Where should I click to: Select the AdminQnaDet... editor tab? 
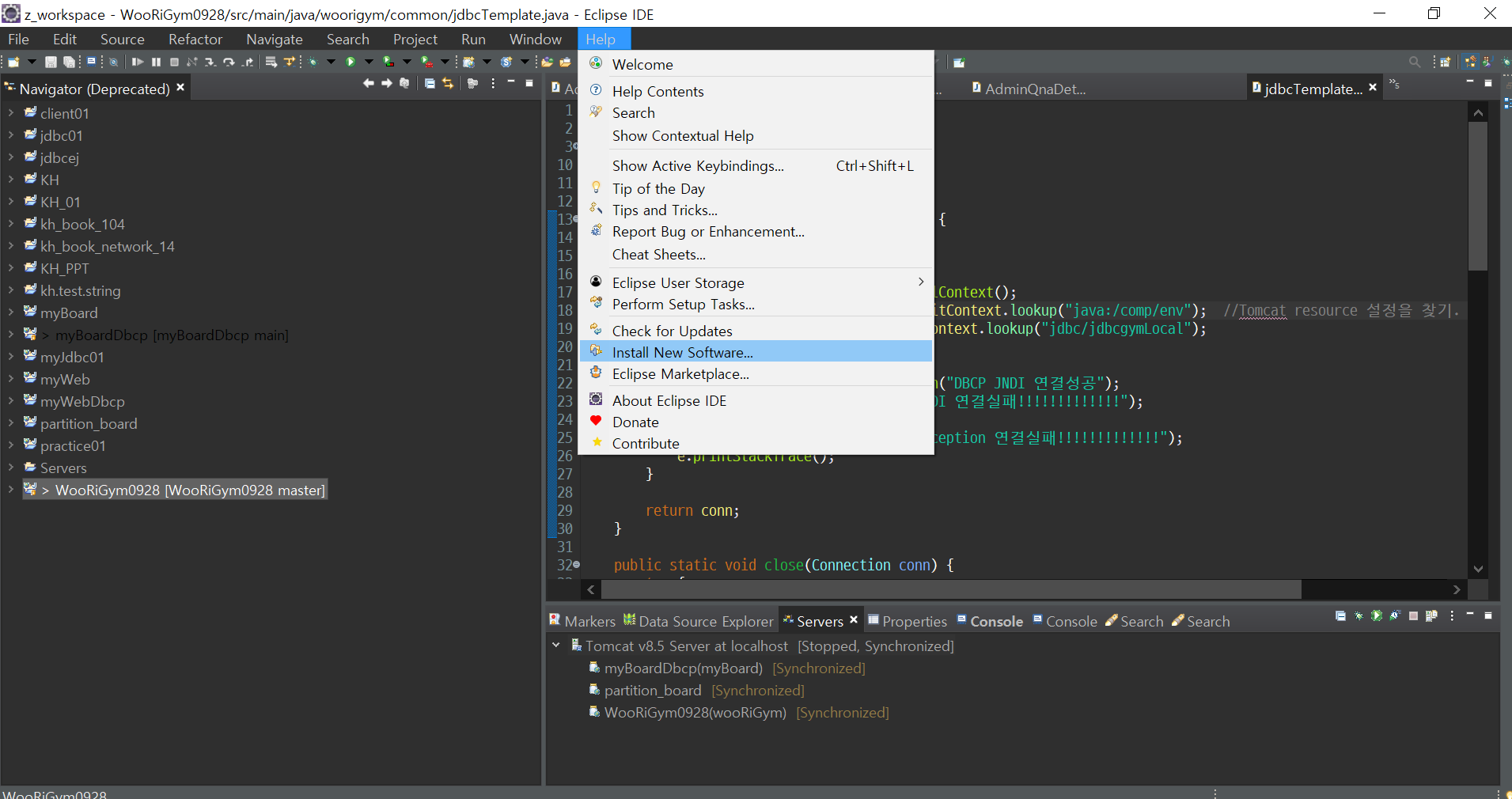[x=1029, y=89]
